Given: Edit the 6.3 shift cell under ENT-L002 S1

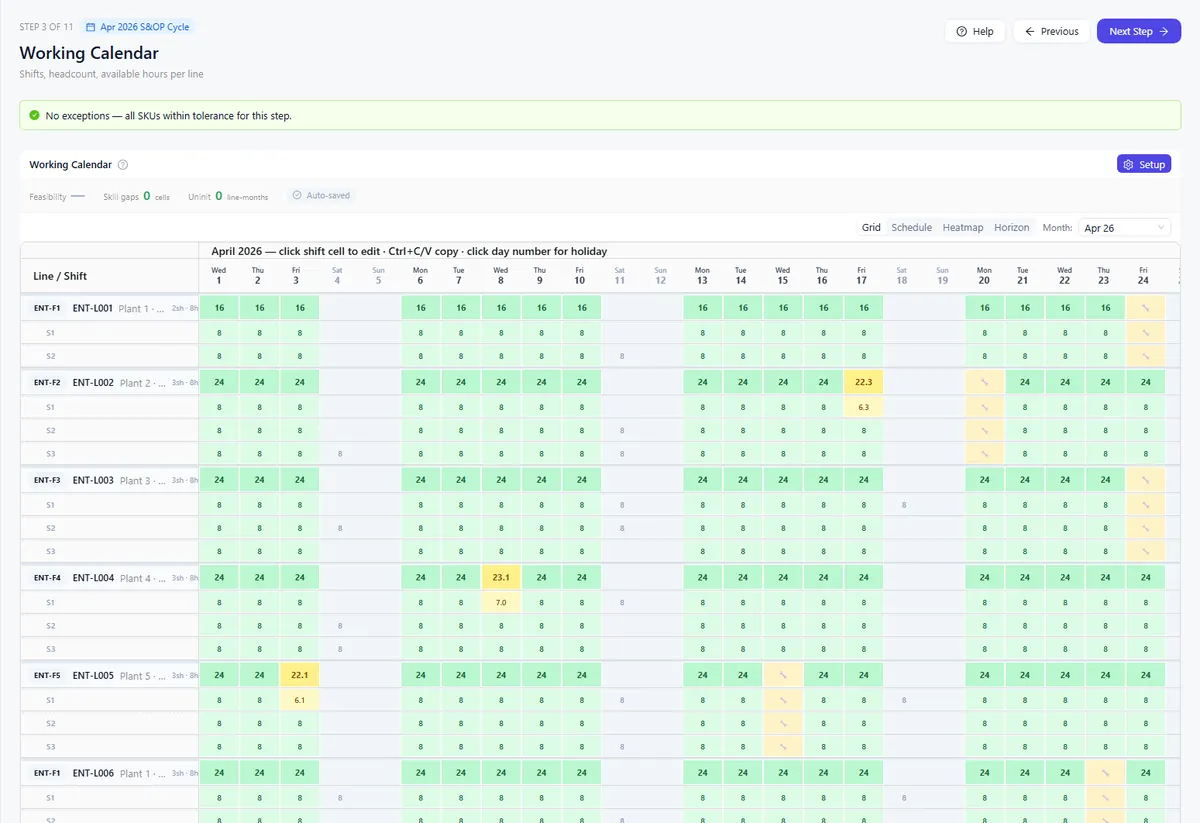Looking at the screenshot, I should tap(863, 407).
